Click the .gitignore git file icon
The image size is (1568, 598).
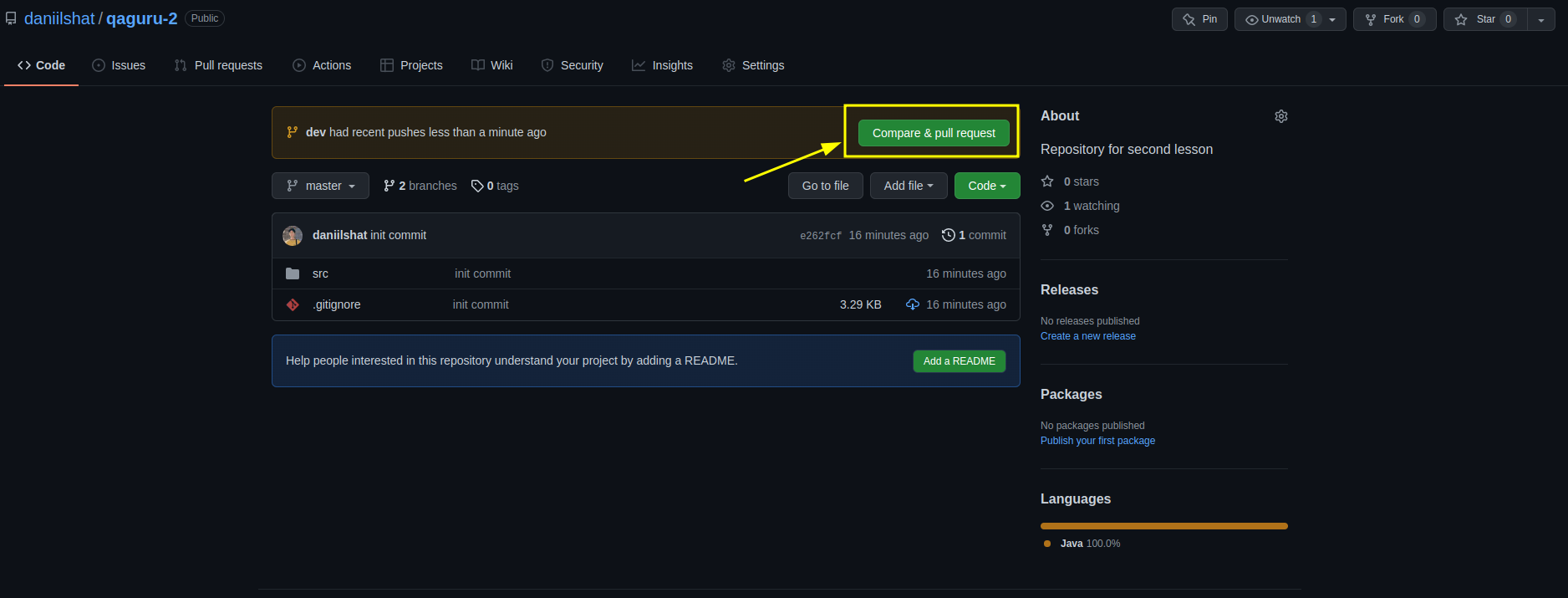[293, 304]
